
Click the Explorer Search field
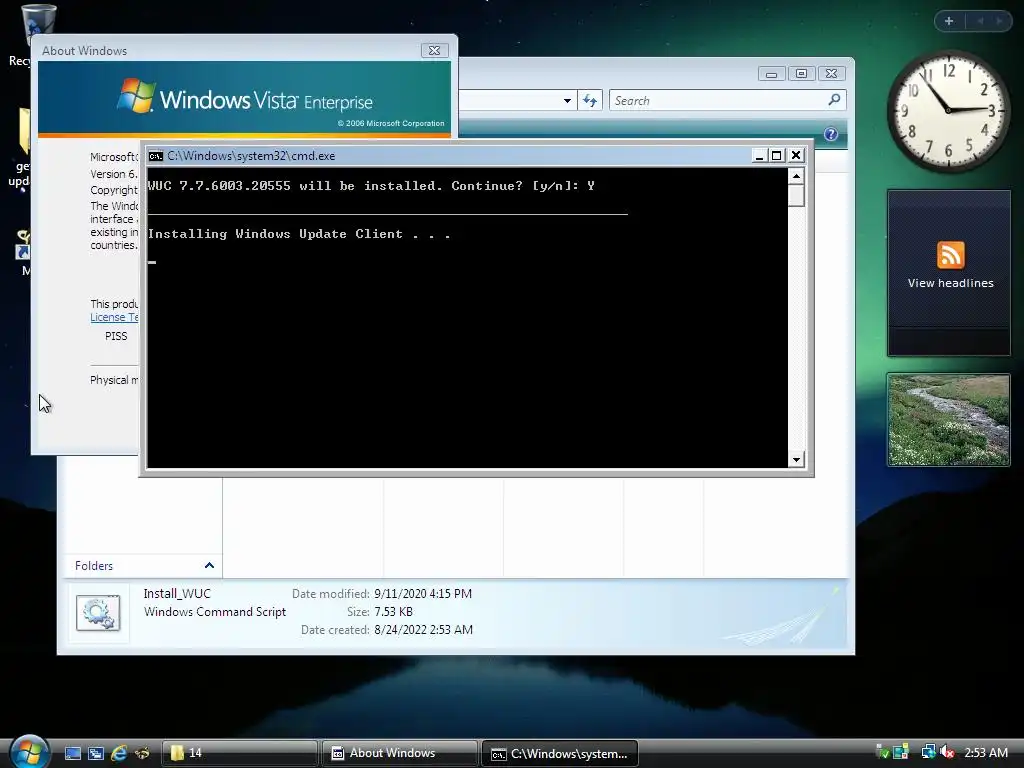coord(728,101)
